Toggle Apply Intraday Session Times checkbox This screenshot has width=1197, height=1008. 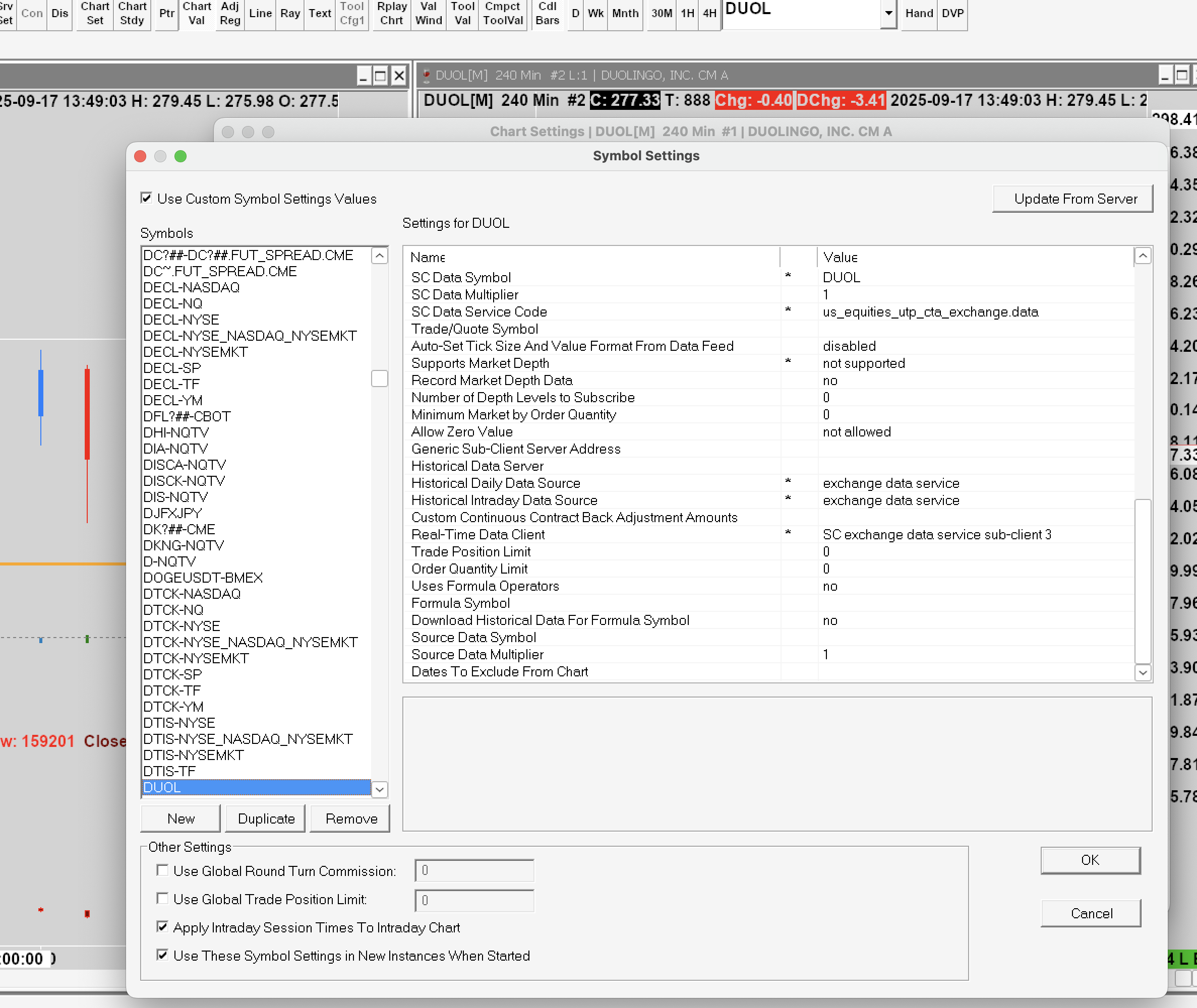(x=163, y=927)
